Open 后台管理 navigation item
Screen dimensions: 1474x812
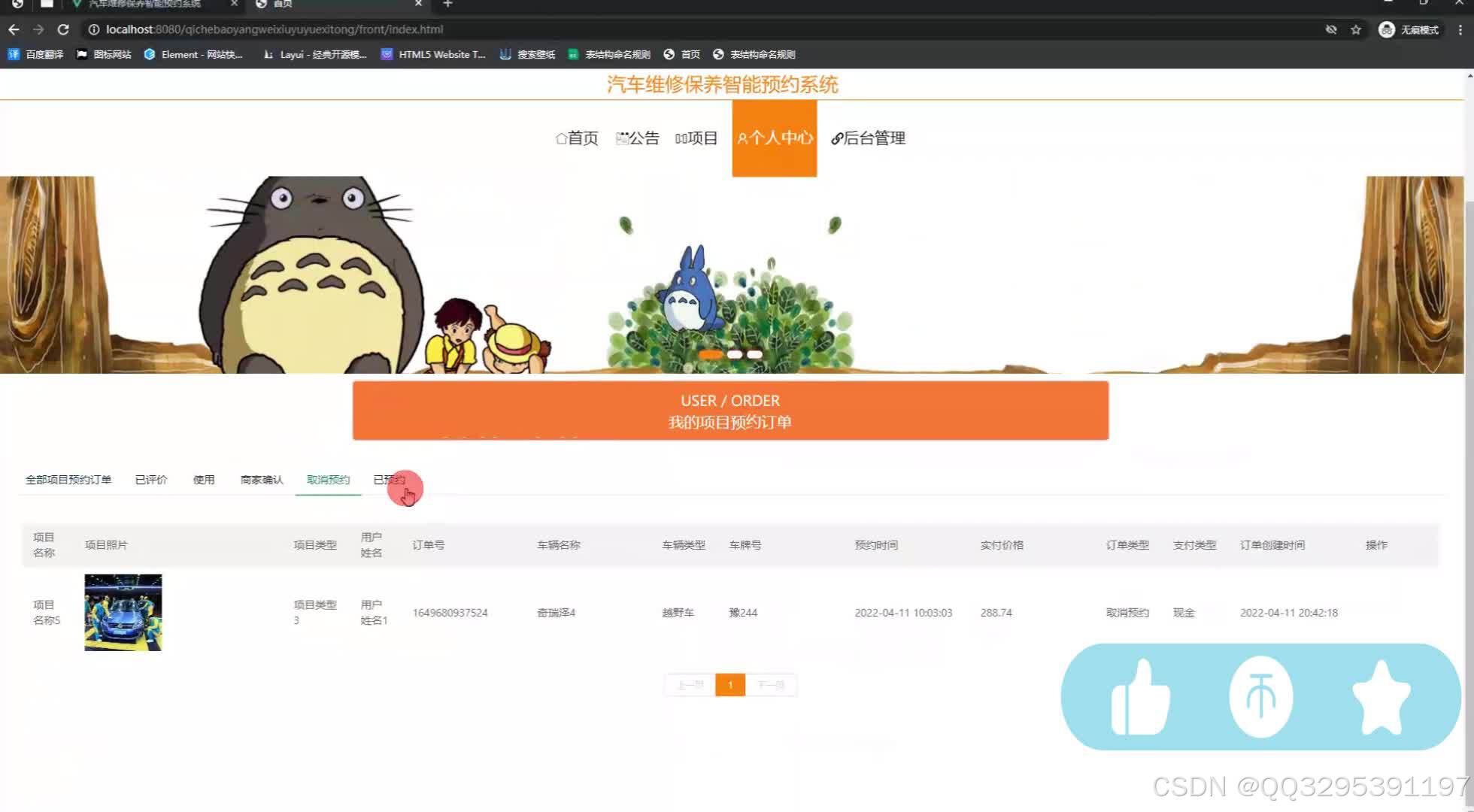868,138
